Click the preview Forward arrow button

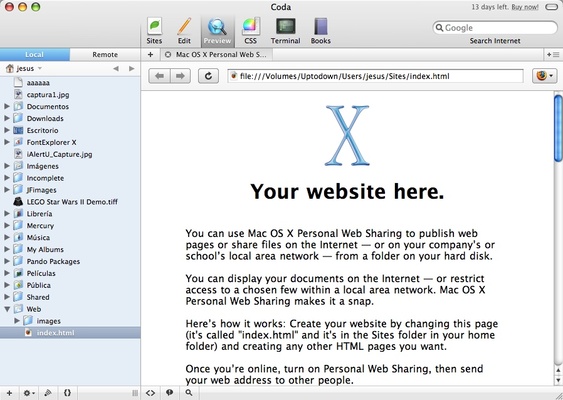180,76
